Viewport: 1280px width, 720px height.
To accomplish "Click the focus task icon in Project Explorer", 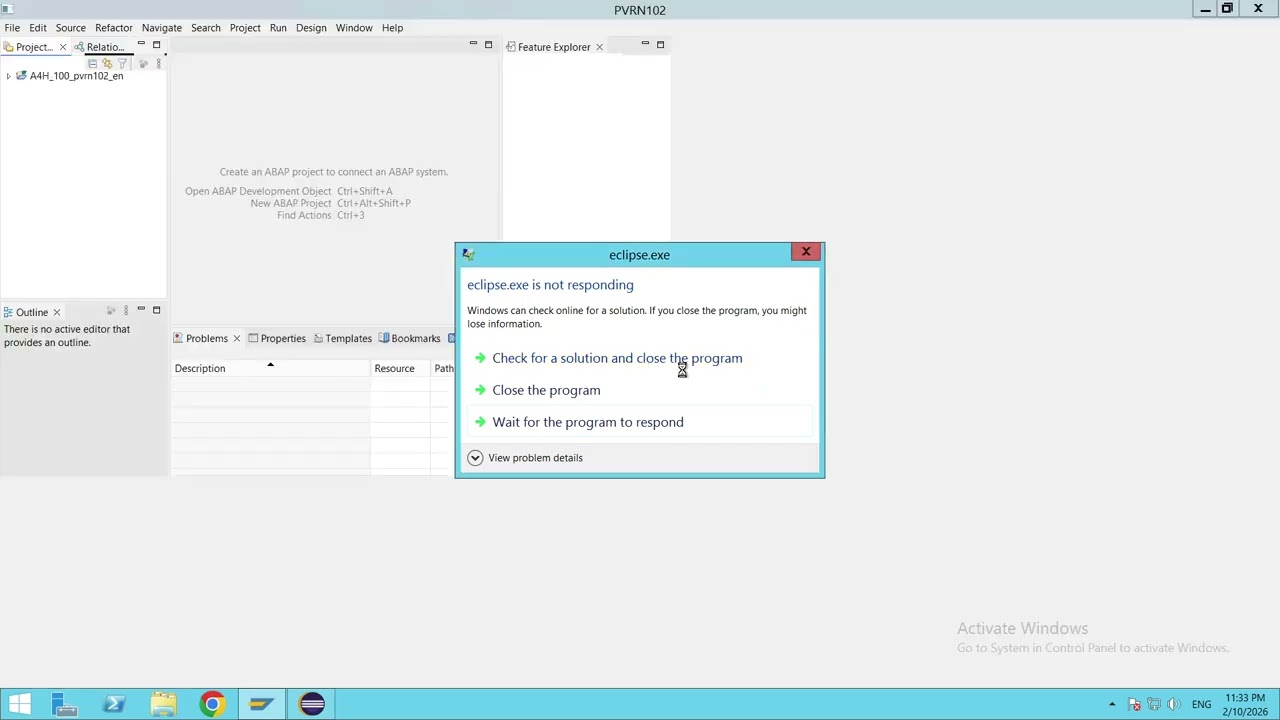I will (143, 63).
